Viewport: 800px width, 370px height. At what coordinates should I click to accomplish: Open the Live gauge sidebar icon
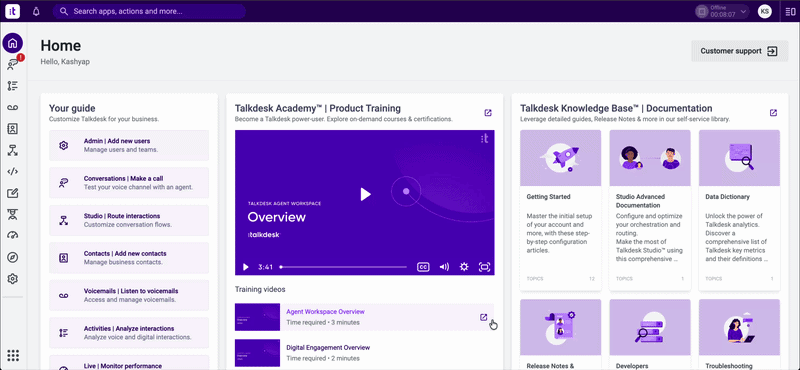click(x=13, y=235)
